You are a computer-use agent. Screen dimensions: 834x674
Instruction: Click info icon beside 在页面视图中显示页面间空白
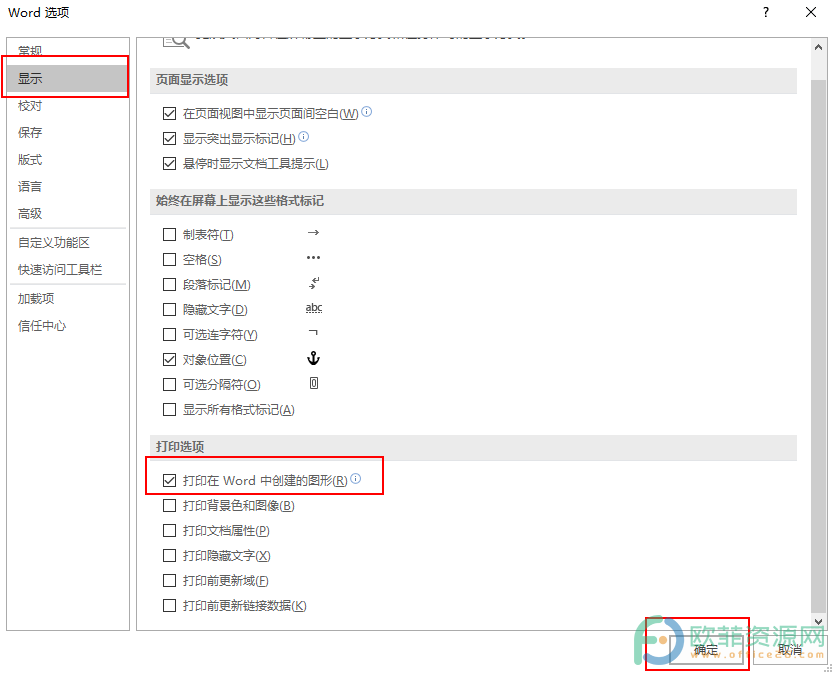(x=366, y=112)
